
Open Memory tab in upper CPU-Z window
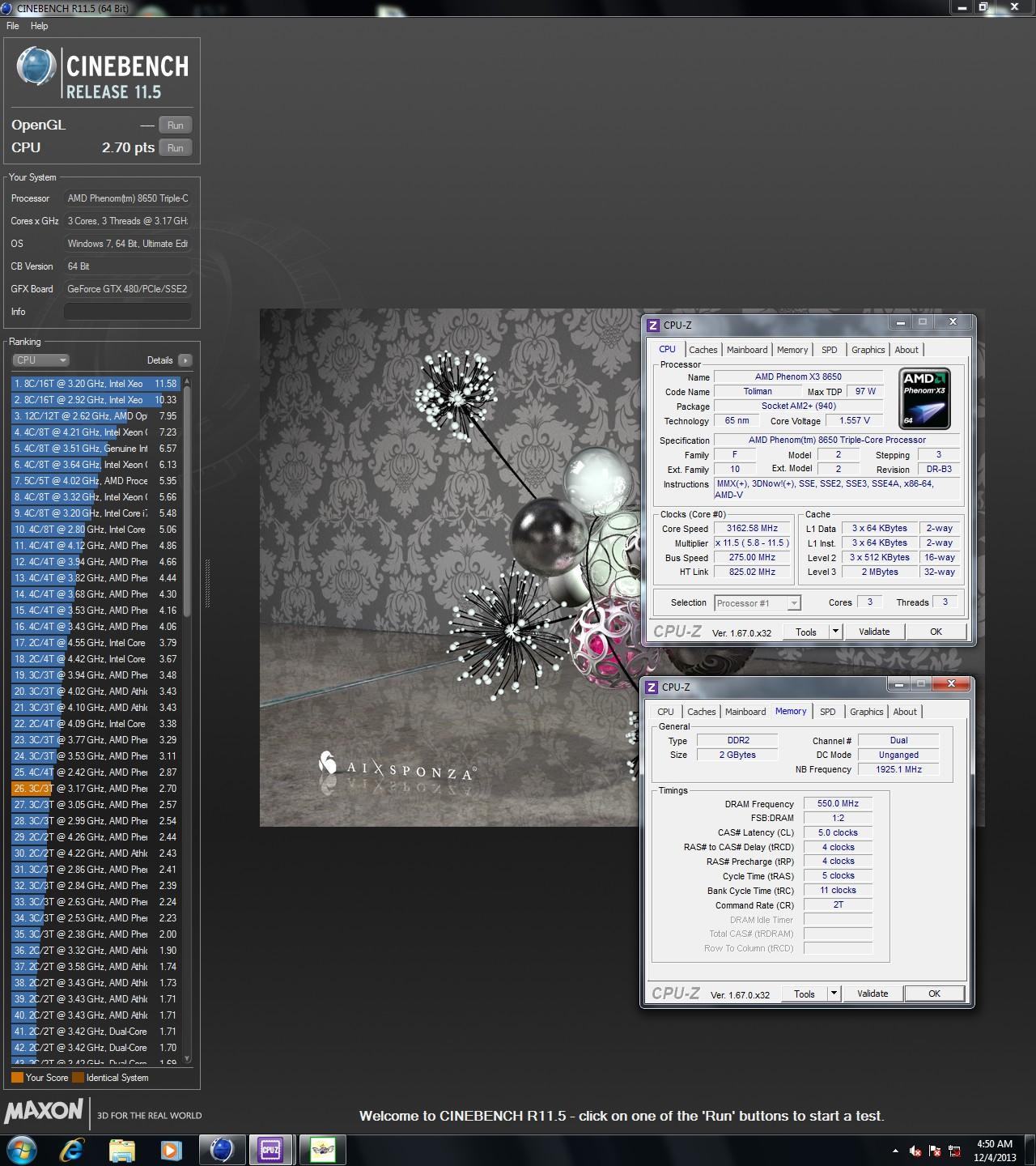click(792, 350)
